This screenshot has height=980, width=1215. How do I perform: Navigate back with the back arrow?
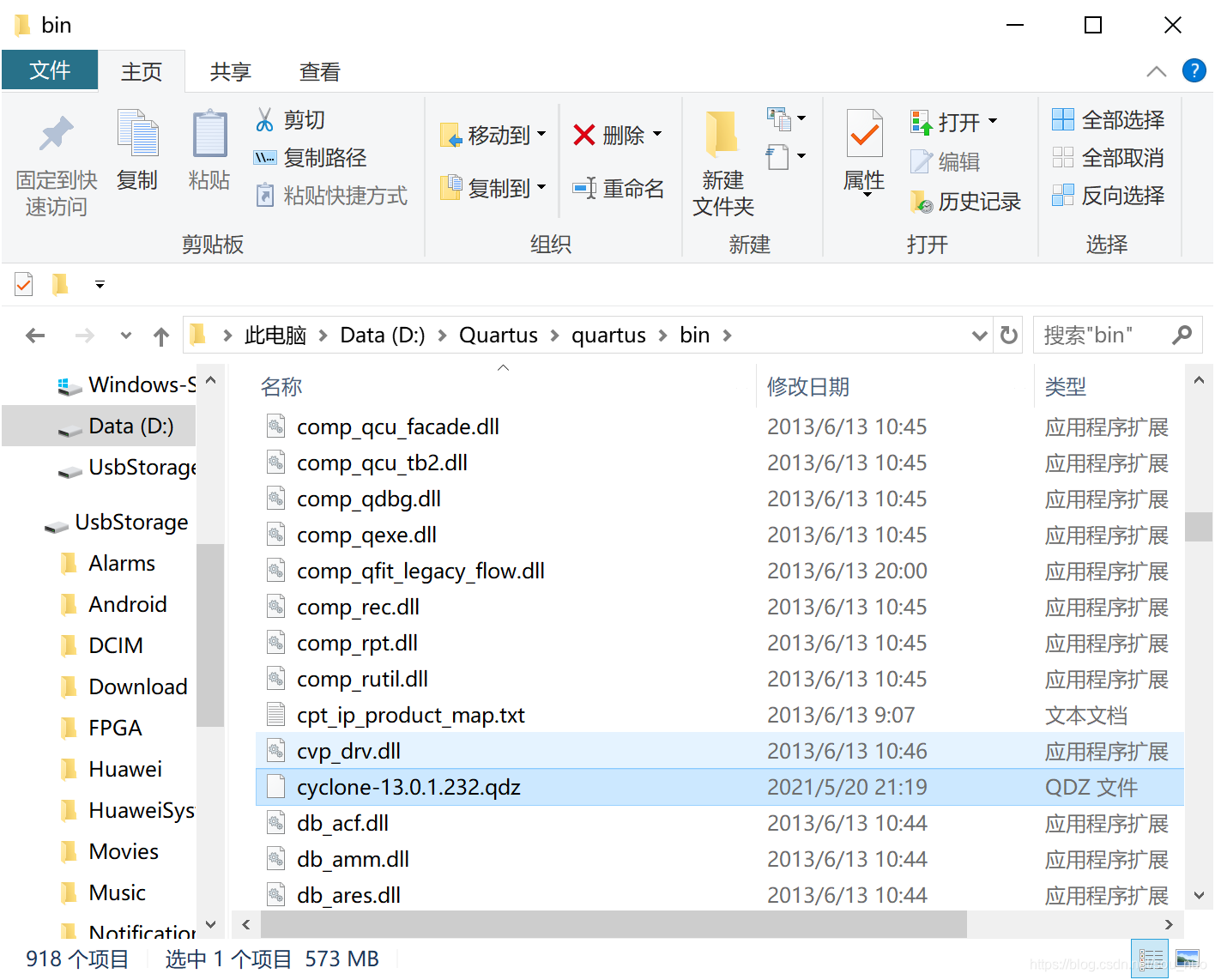coord(34,335)
